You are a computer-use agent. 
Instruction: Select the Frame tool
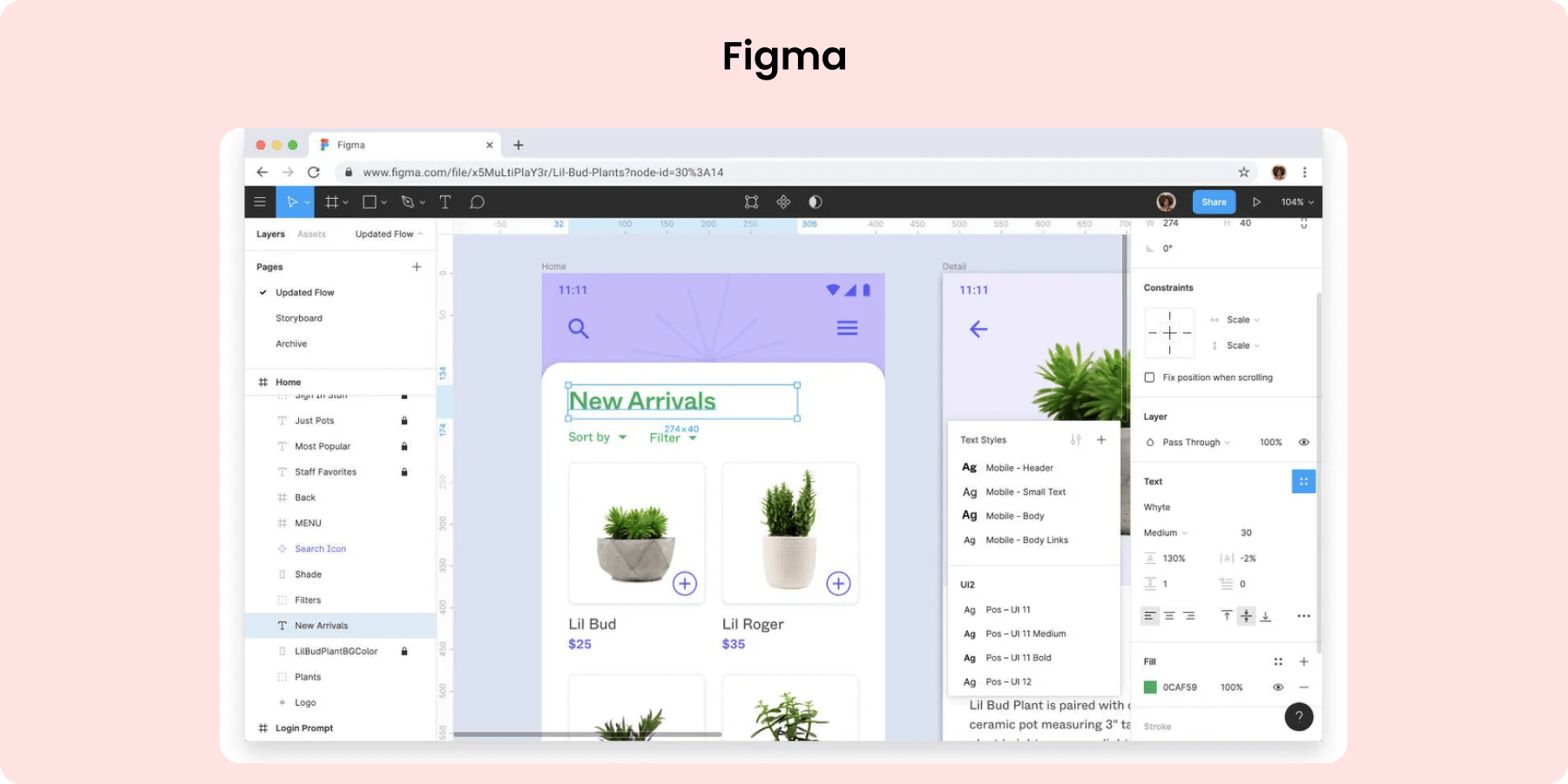pyautogui.click(x=331, y=202)
